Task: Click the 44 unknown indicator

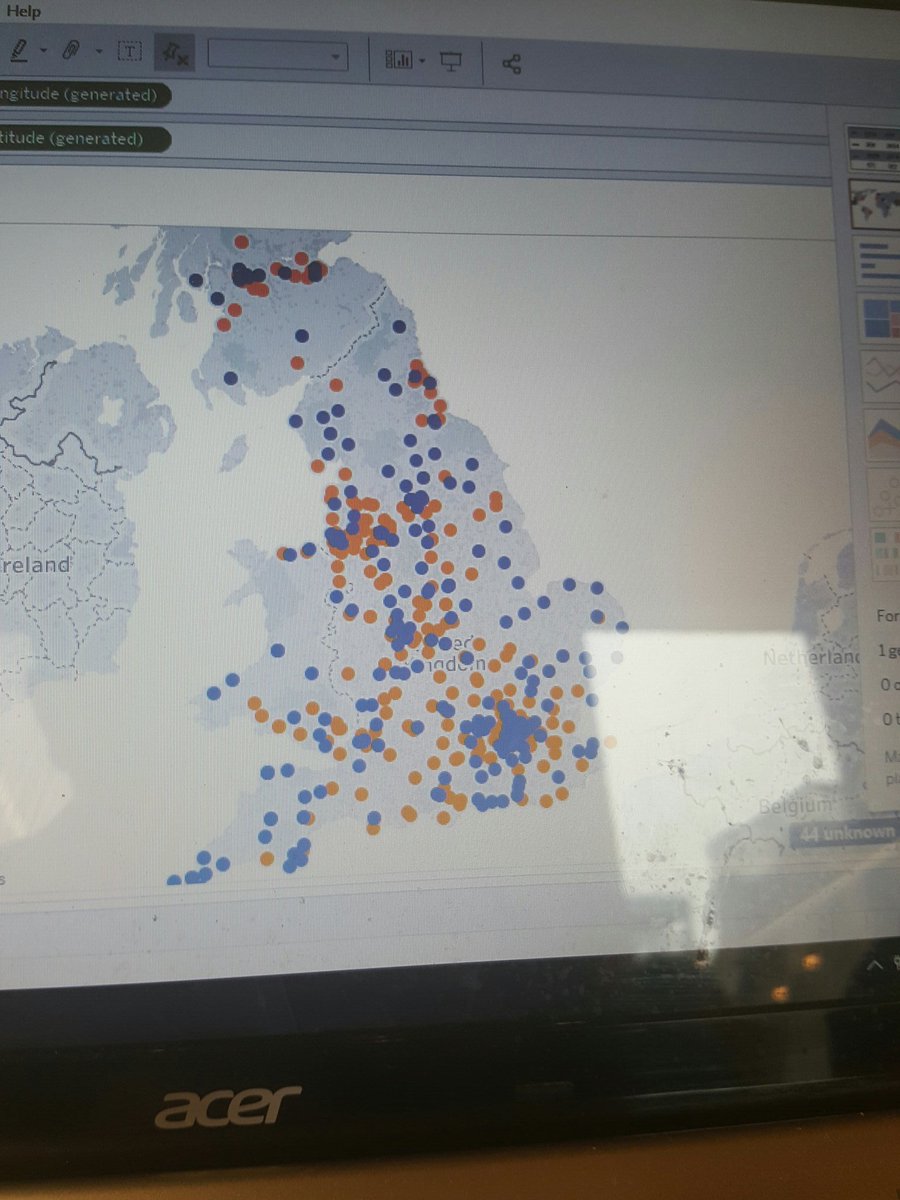Action: pyautogui.click(x=844, y=834)
